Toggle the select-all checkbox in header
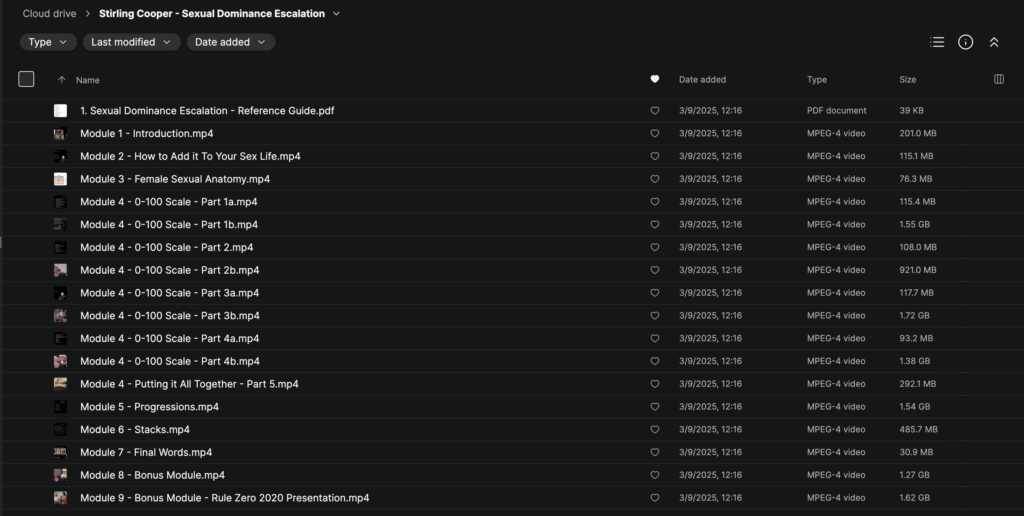 [26, 79]
